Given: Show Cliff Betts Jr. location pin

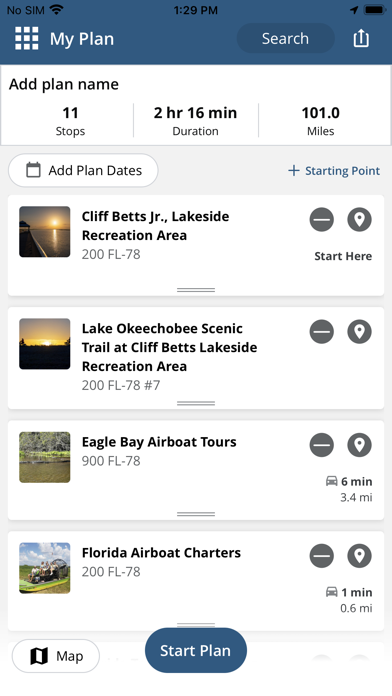Looking at the screenshot, I should pos(359,219).
